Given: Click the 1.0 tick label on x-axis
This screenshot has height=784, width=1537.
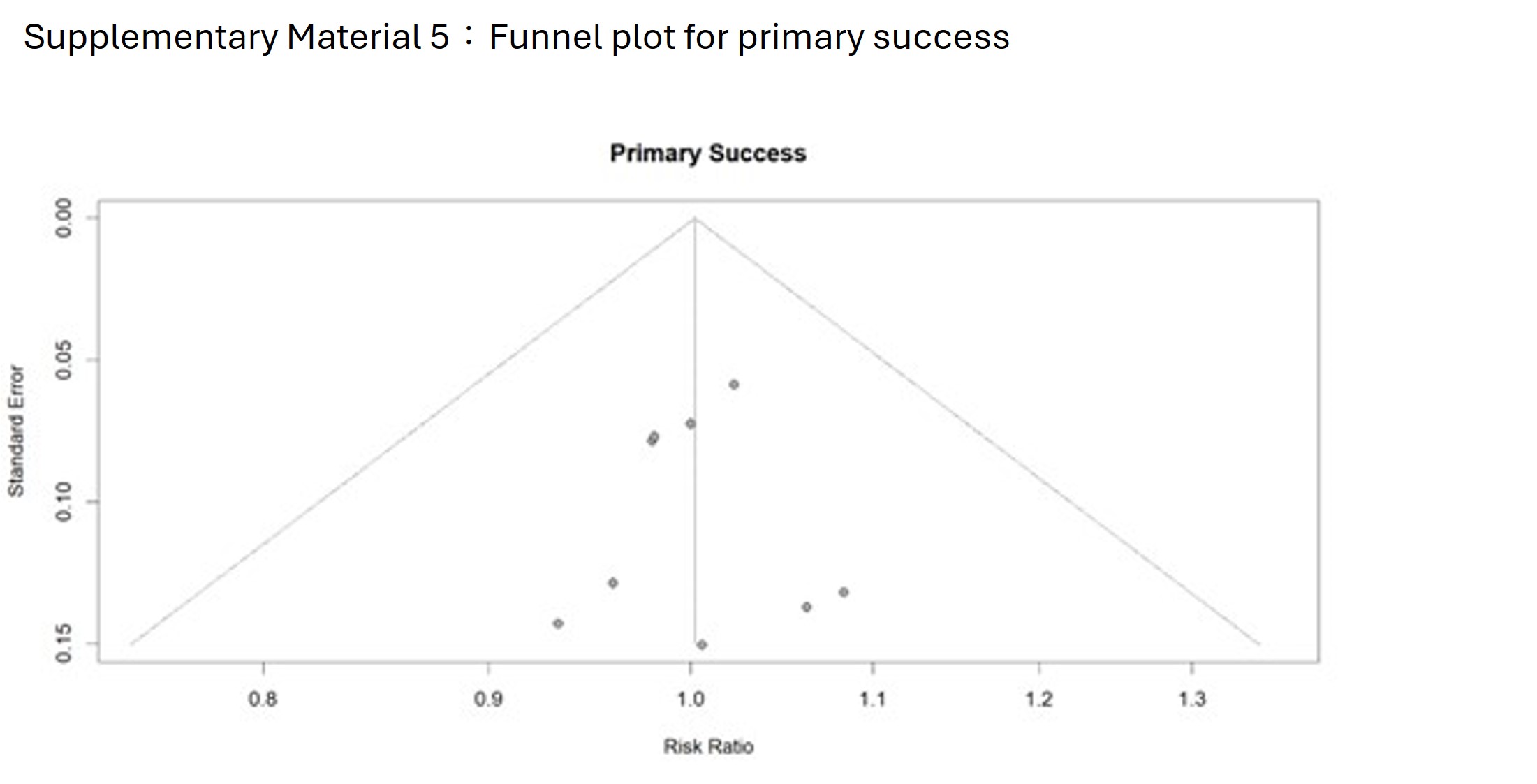Looking at the screenshot, I should coord(690,699).
